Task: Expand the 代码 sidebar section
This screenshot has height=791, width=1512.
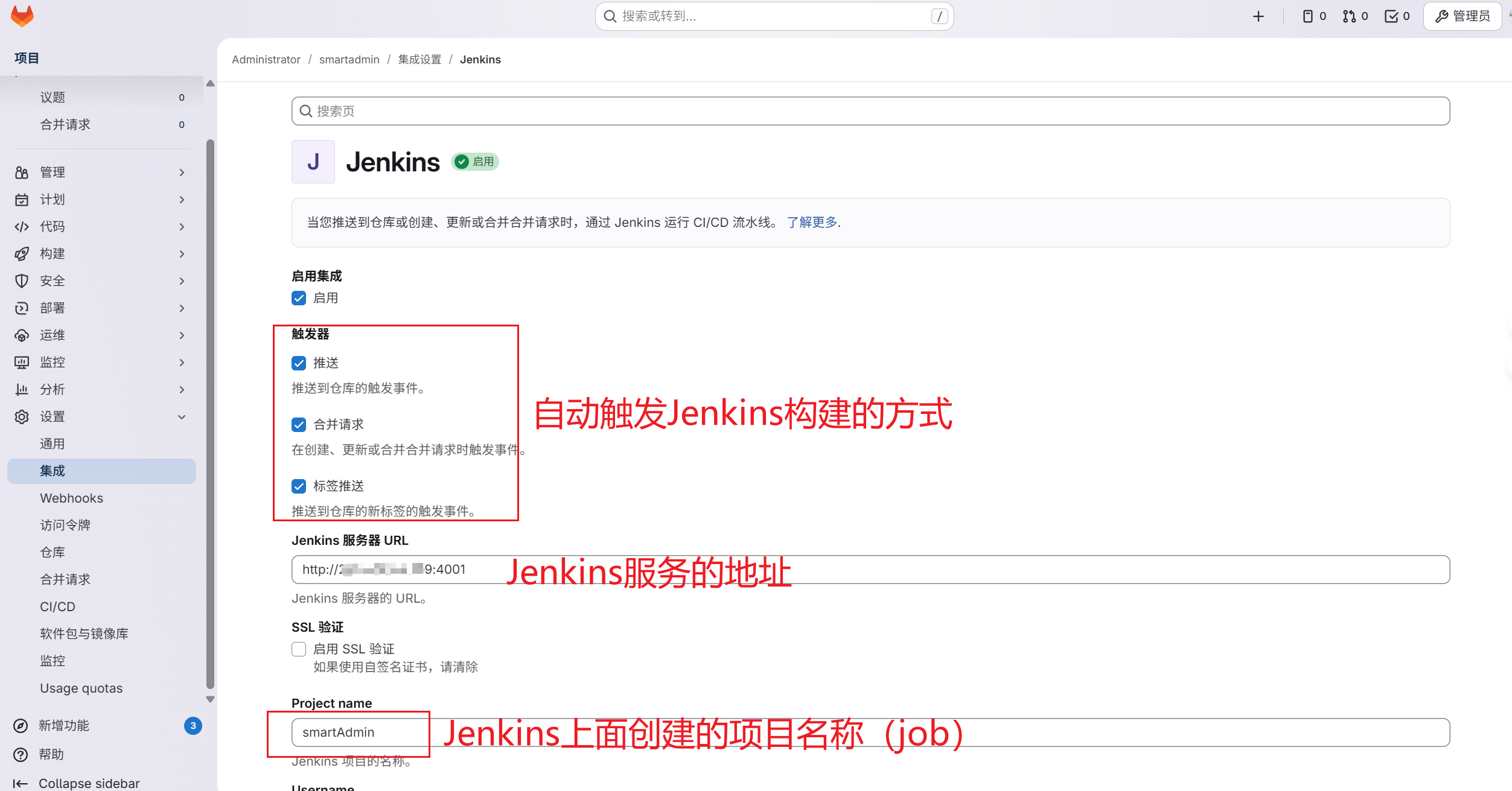Action: [182, 227]
